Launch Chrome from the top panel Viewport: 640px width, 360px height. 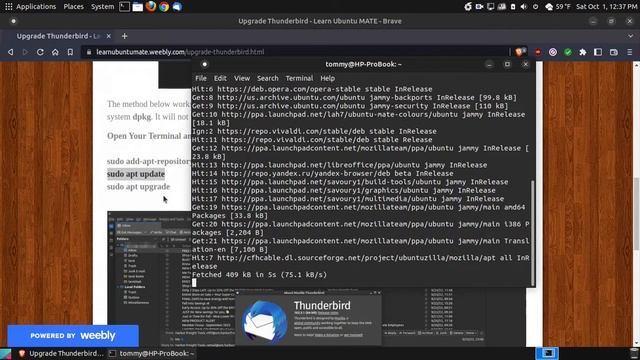164,7
